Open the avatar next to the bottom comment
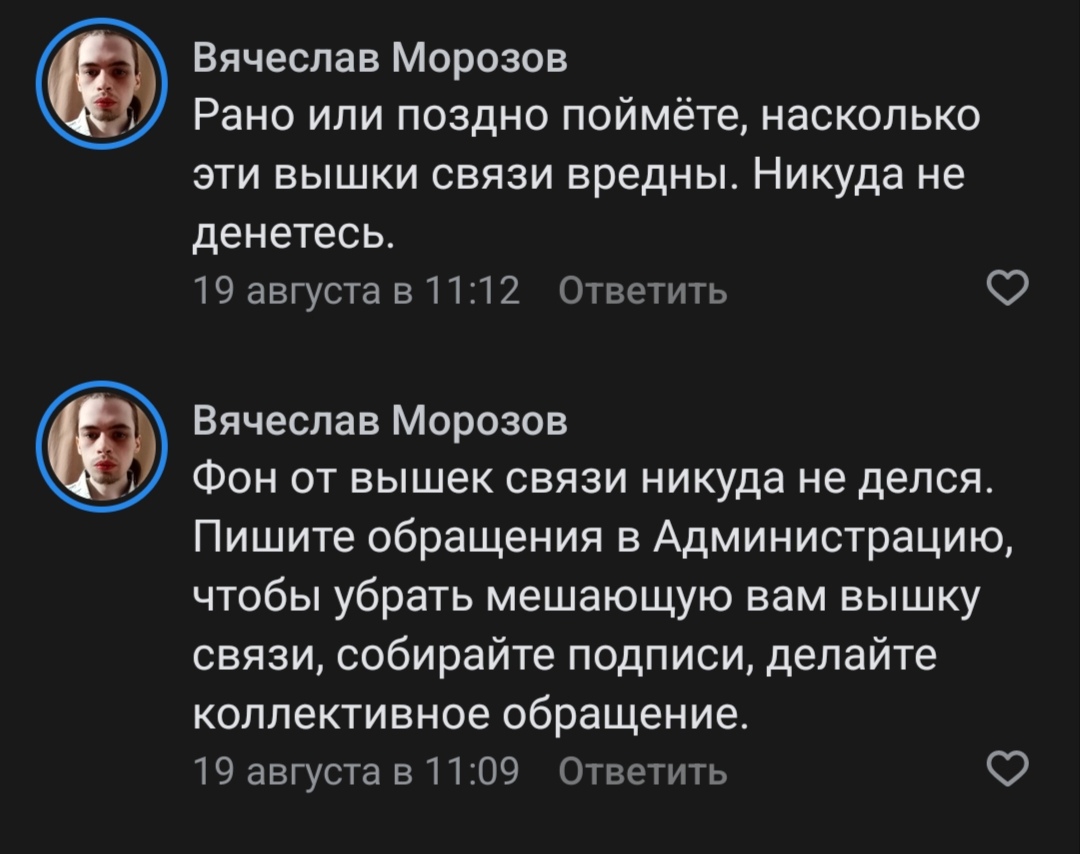This screenshot has height=854, width=1080. point(100,446)
